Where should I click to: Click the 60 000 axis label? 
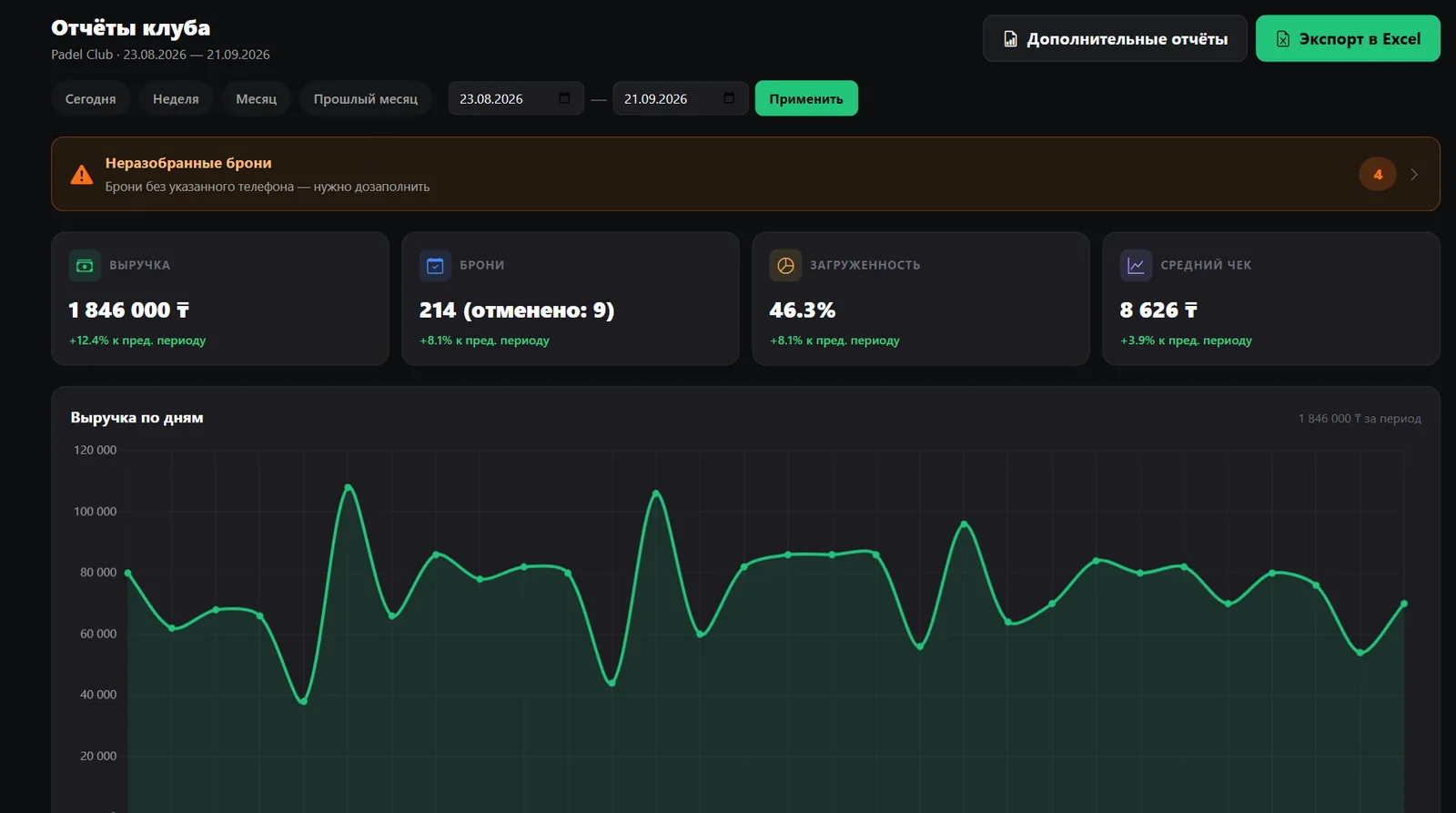(98, 634)
